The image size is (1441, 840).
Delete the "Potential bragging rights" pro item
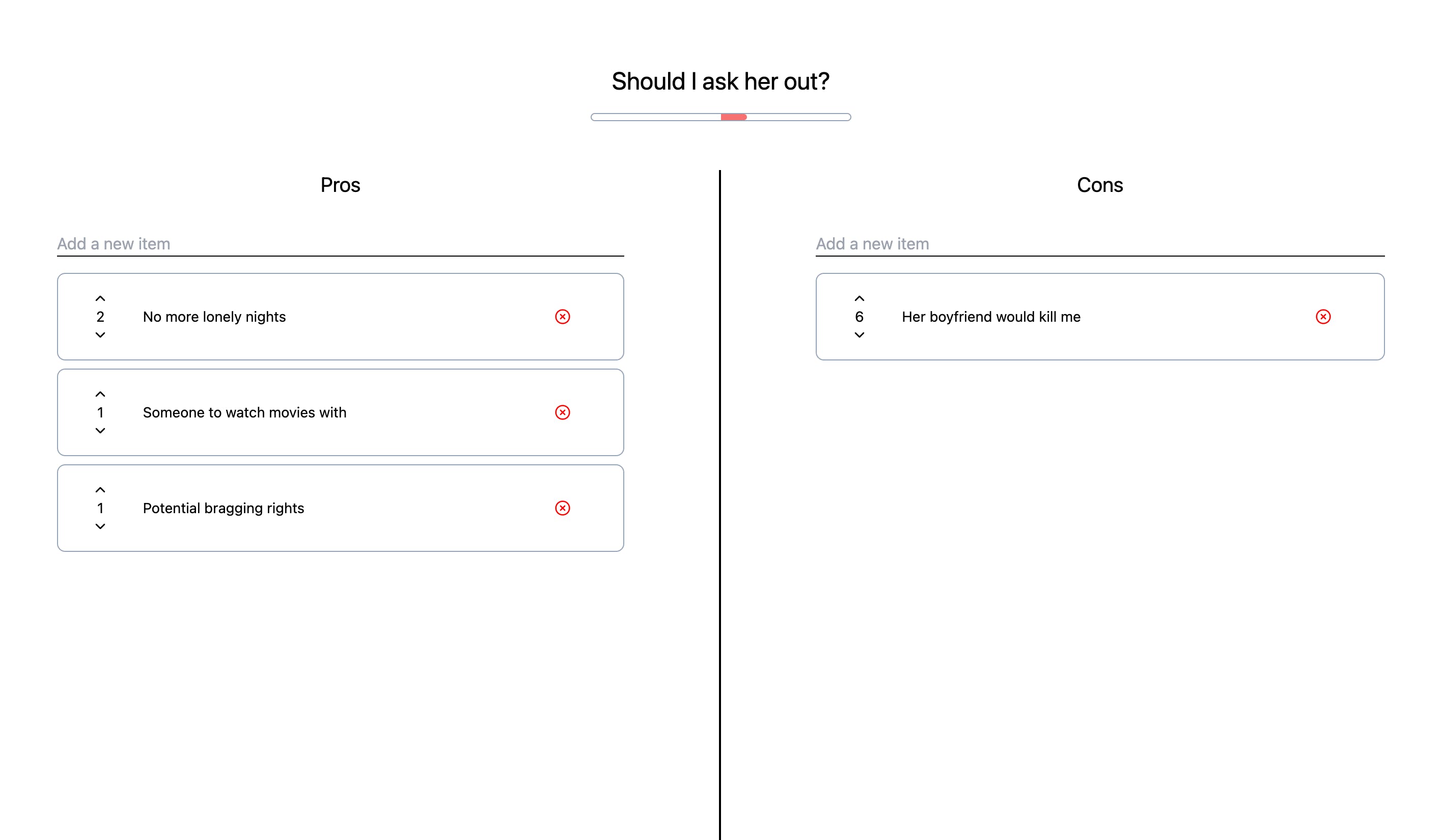click(563, 508)
